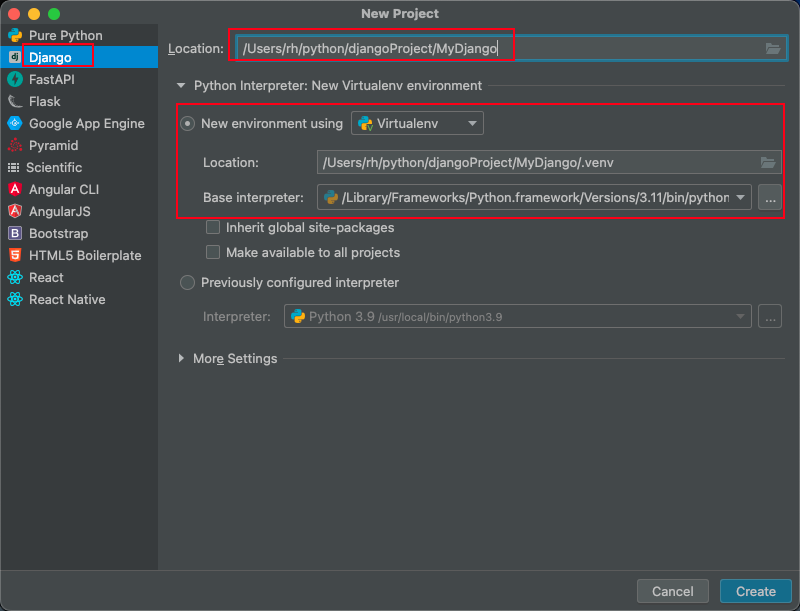Collapse the Python Interpreter section
This screenshot has height=611, width=800.
(x=181, y=86)
